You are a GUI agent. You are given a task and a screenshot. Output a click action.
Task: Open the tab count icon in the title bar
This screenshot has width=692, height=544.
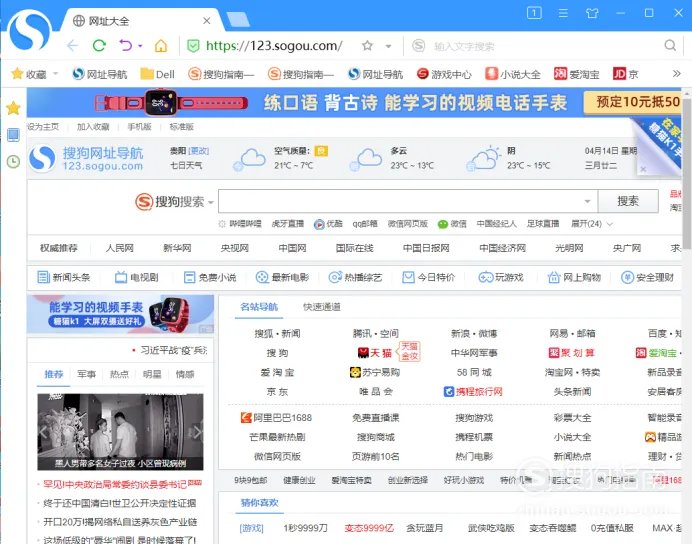[534, 13]
